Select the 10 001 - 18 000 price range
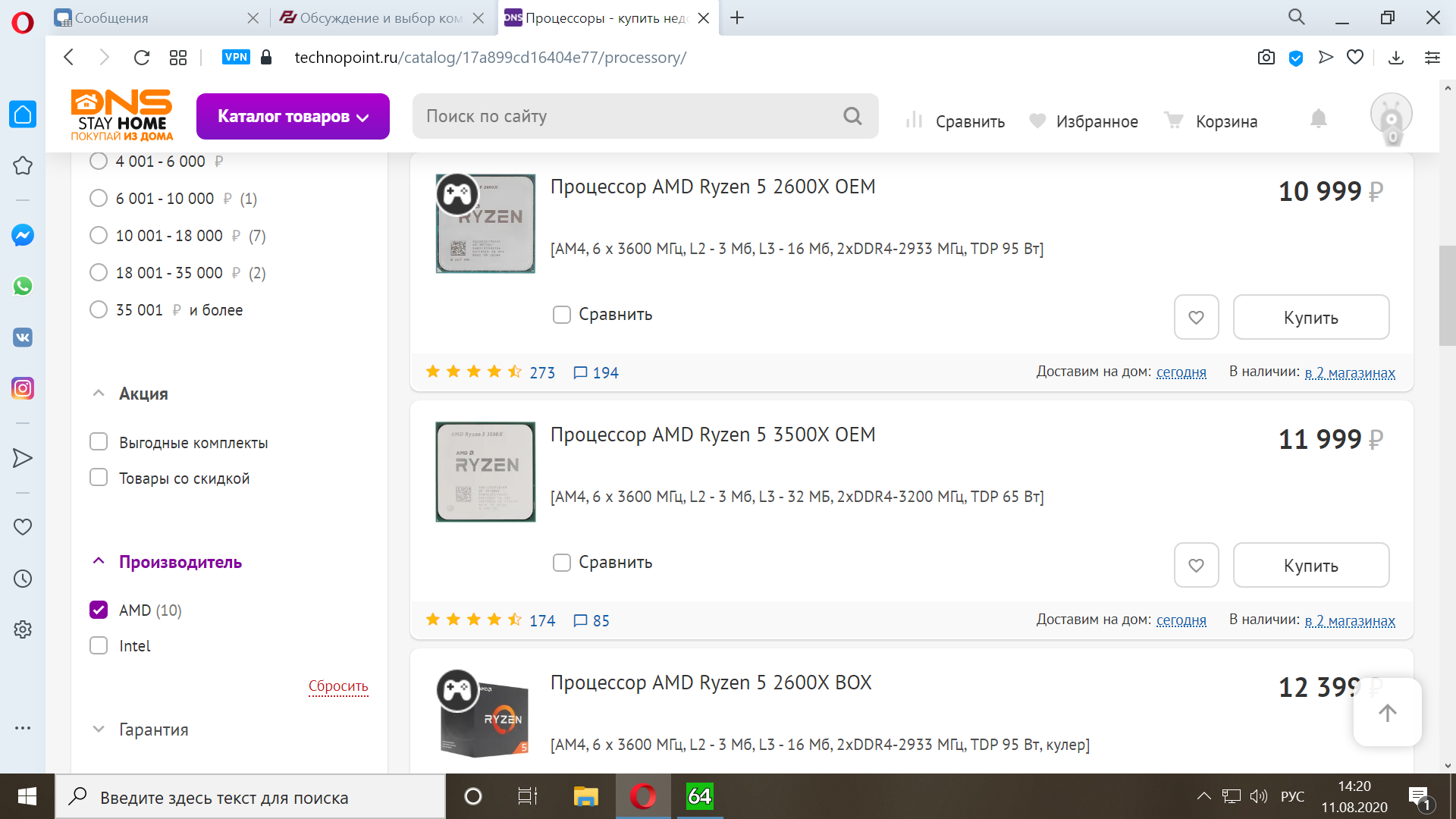The height and width of the screenshot is (819, 1456). pos(99,235)
